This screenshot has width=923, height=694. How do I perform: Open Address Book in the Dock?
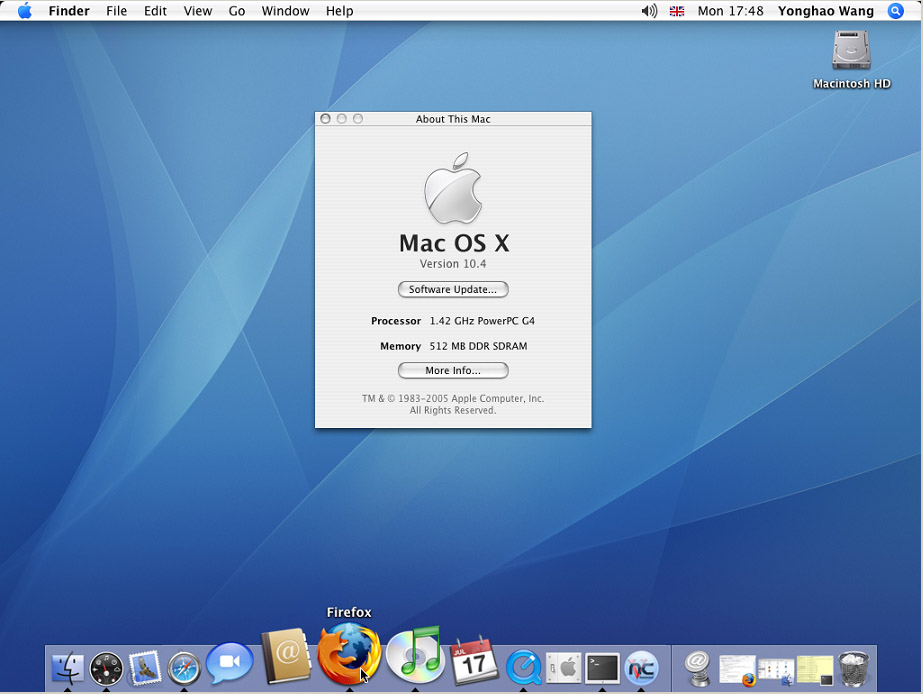pos(286,656)
